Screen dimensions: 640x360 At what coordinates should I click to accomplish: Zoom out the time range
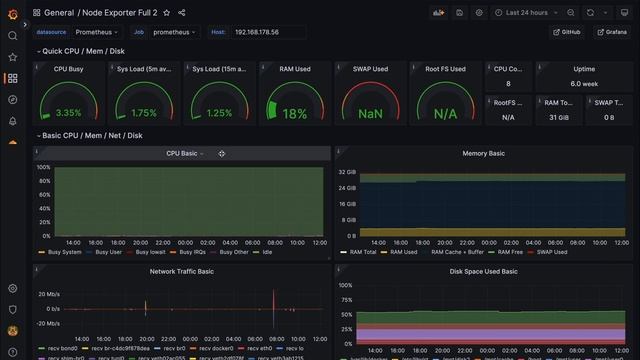pos(571,13)
